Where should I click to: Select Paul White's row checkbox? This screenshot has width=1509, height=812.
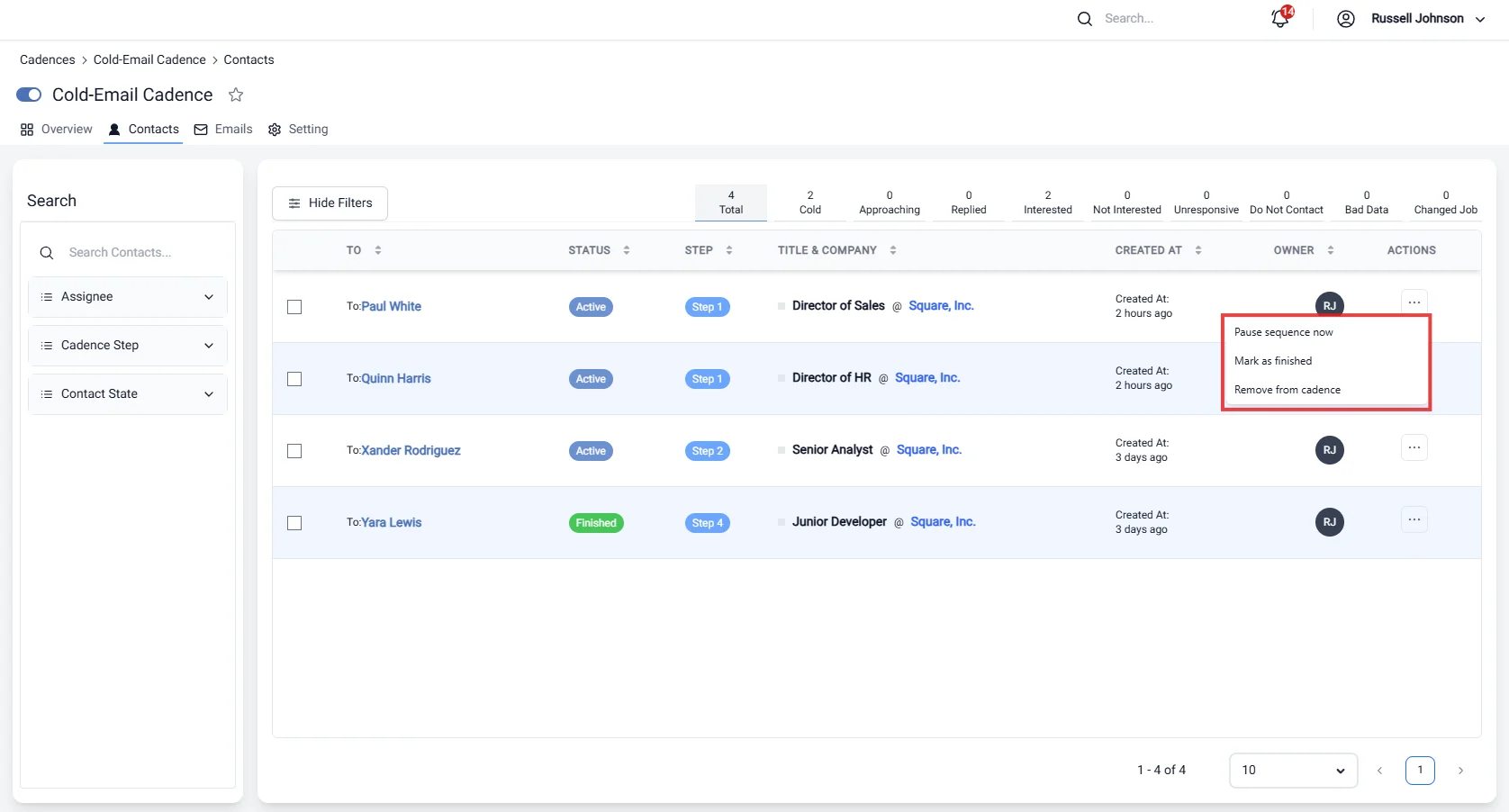tap(294, 307)
